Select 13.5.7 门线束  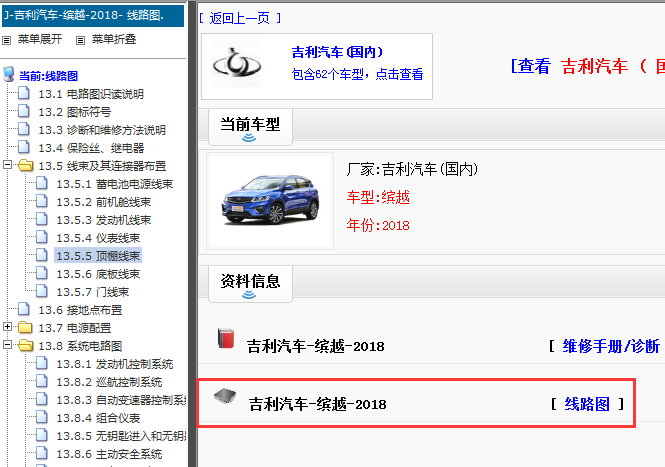[92, 292]
